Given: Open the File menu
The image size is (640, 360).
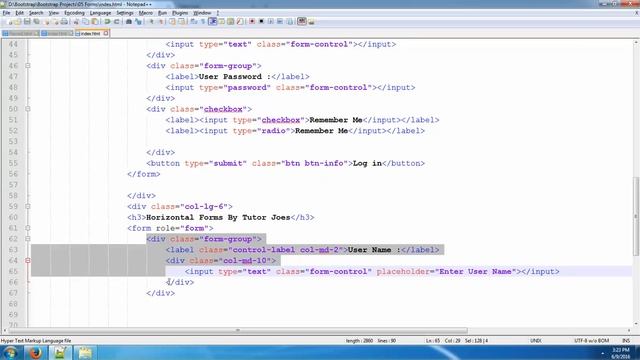Looking at the screenshot, I should (x=6, y=13).
